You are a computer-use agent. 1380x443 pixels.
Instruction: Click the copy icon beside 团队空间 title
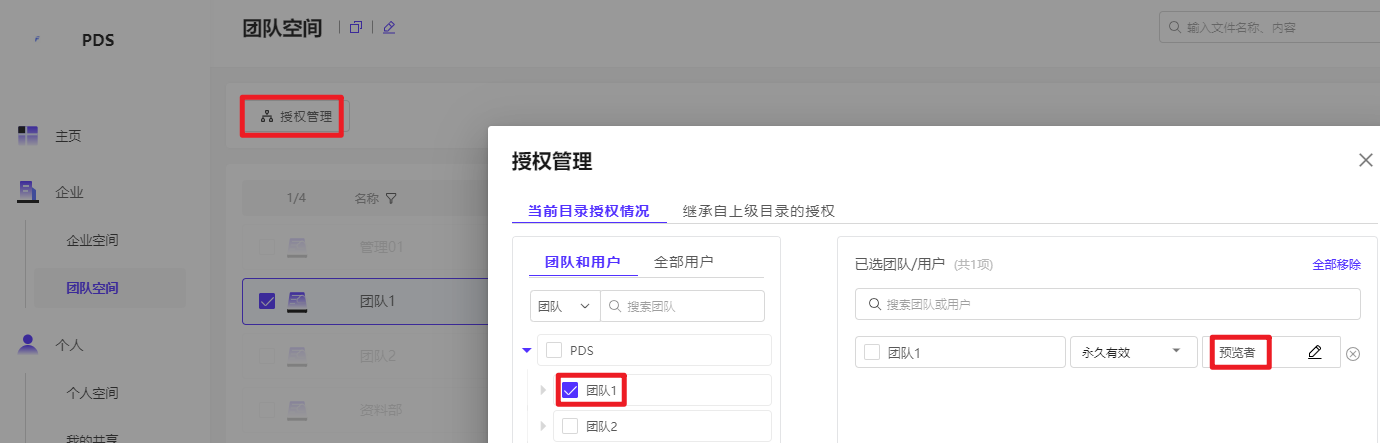(356, 27)
